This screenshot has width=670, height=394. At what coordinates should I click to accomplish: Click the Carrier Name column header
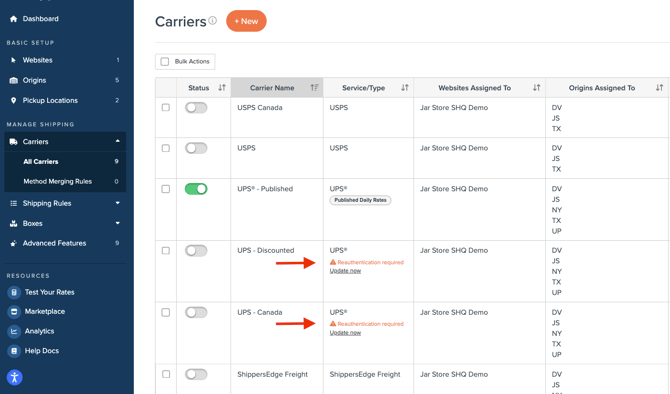(277, 88)
